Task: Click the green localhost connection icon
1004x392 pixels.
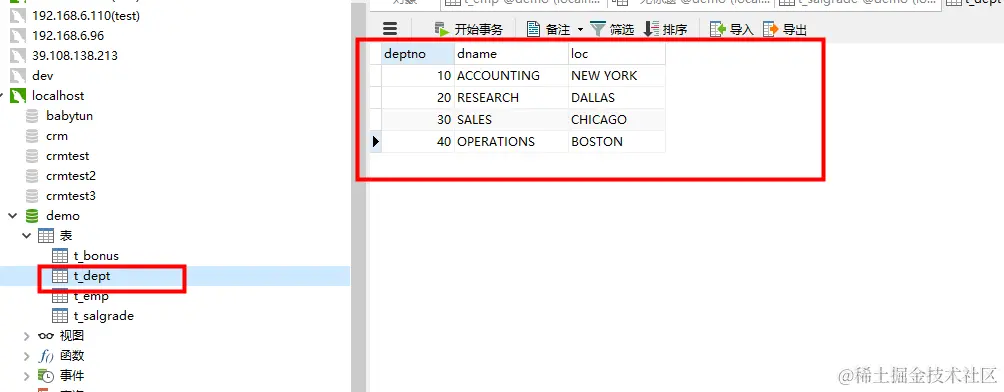Action: coord(17,95)
